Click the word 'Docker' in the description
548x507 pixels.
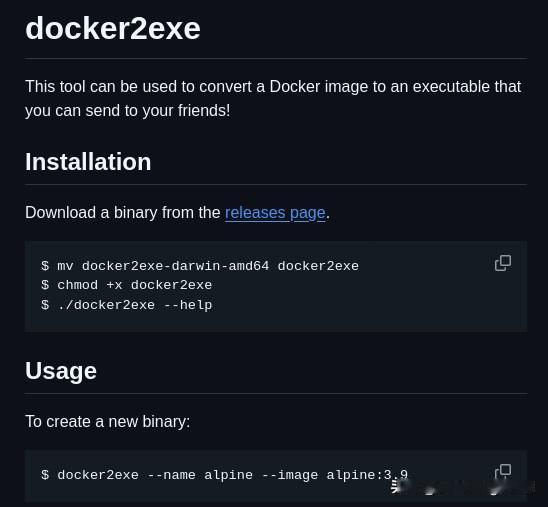point(295,87)
